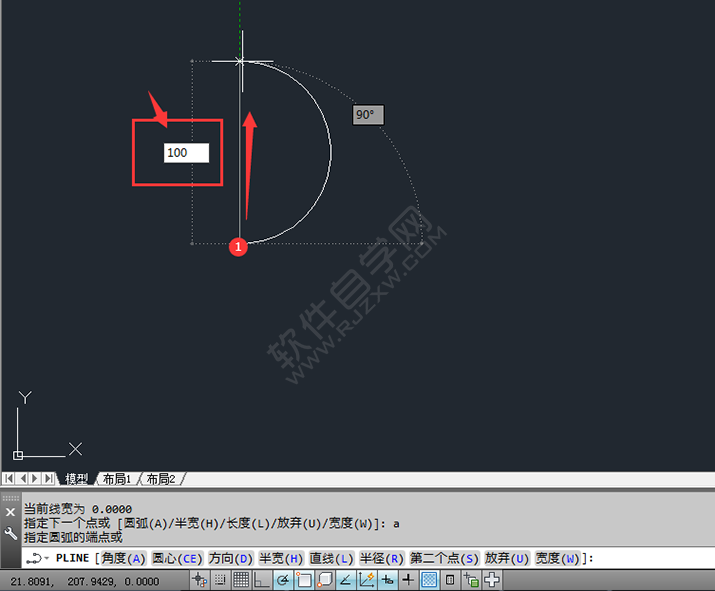Toggle Dynamic Input status icon

click(388, 580)
